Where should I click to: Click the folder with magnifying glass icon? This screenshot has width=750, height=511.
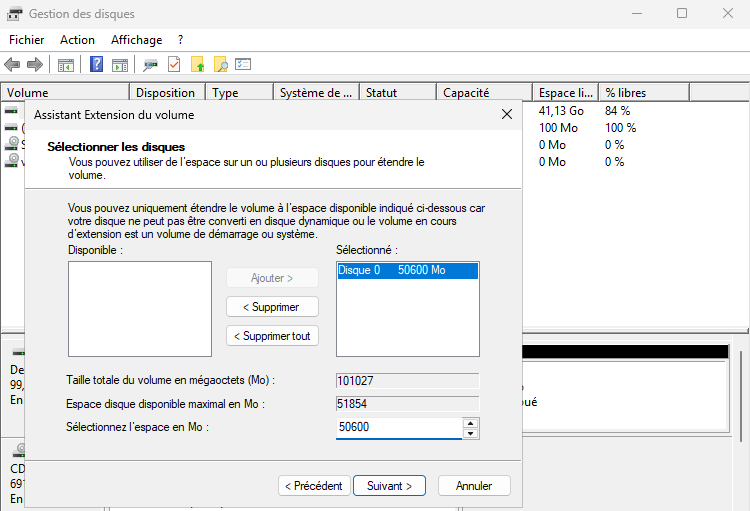[220, 65]
